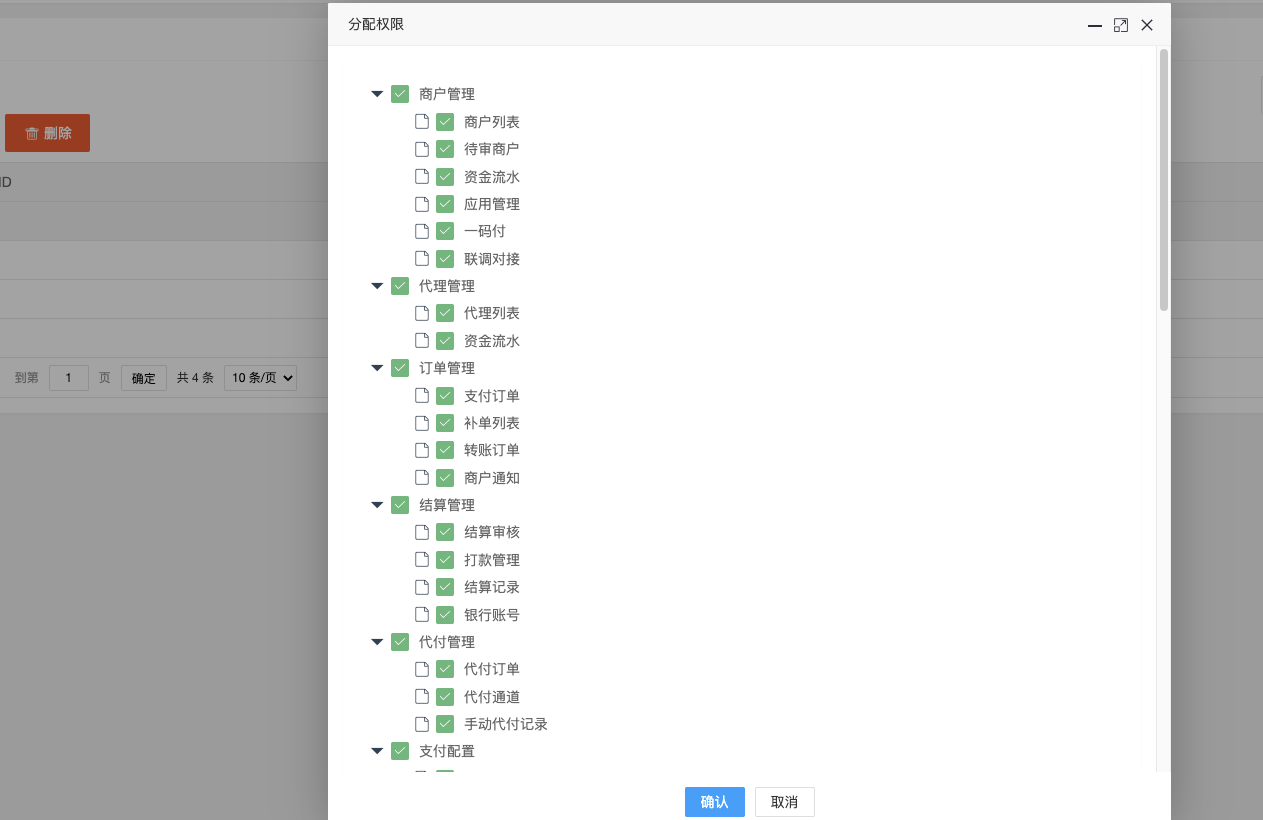Collapse the 商户管理 tree node

pyautogui.click(x=377, y=94)
